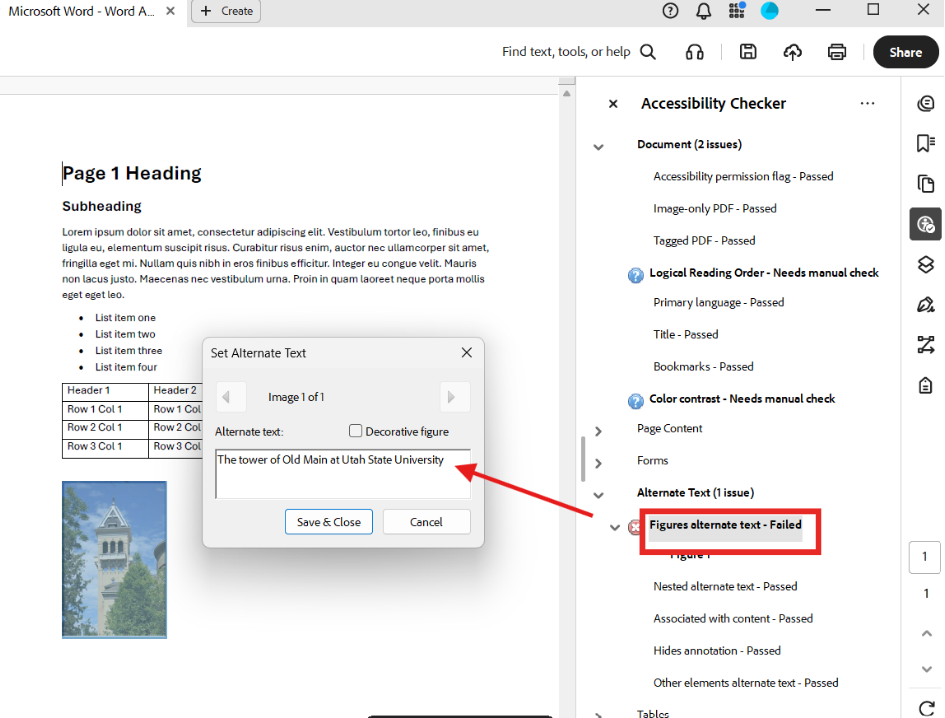Viewport: 945px width, 718px height.
Task: Select Image-only PDF - Passed
Action: point(715,209)
